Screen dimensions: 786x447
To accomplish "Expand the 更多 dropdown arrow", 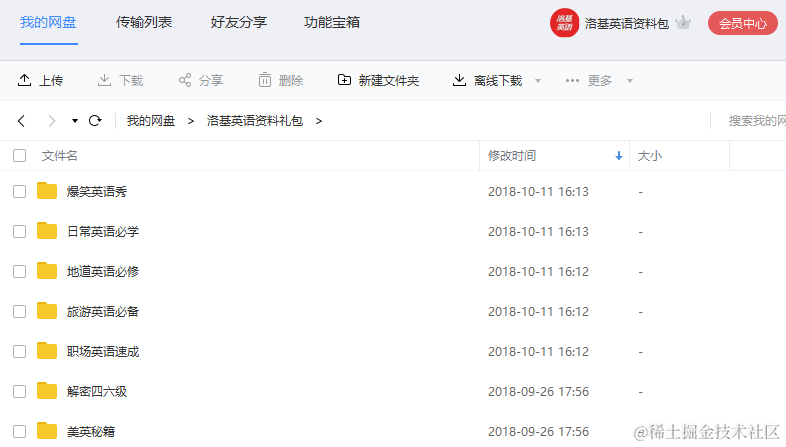I will tap(630, 81).
